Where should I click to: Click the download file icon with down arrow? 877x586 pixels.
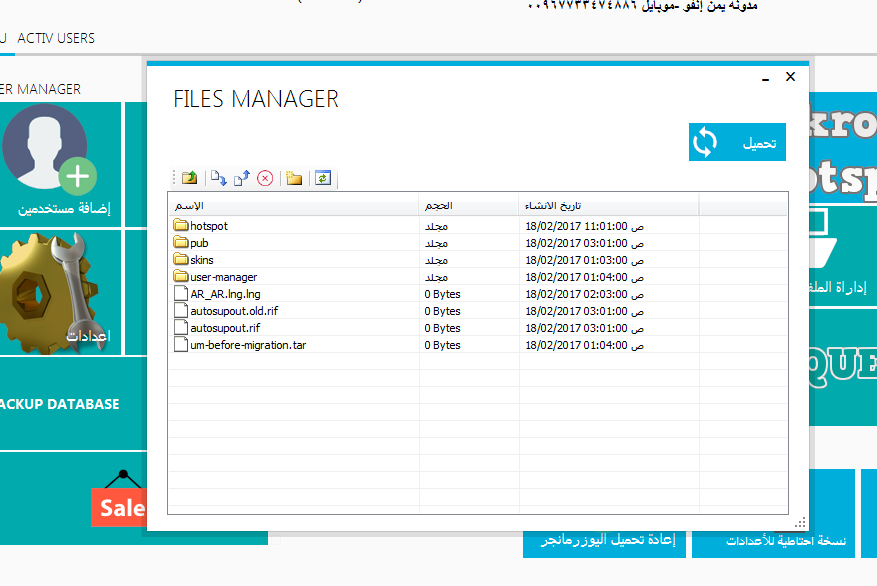coord(219,178)
